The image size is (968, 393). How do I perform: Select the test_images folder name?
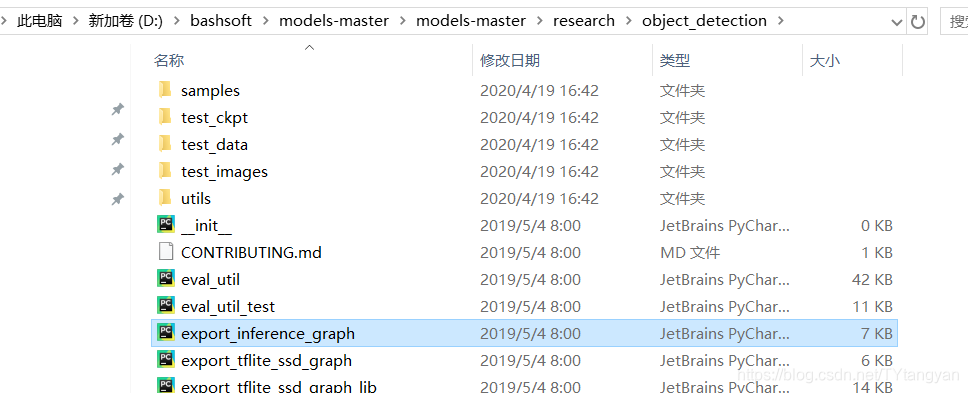pos(224,172)
